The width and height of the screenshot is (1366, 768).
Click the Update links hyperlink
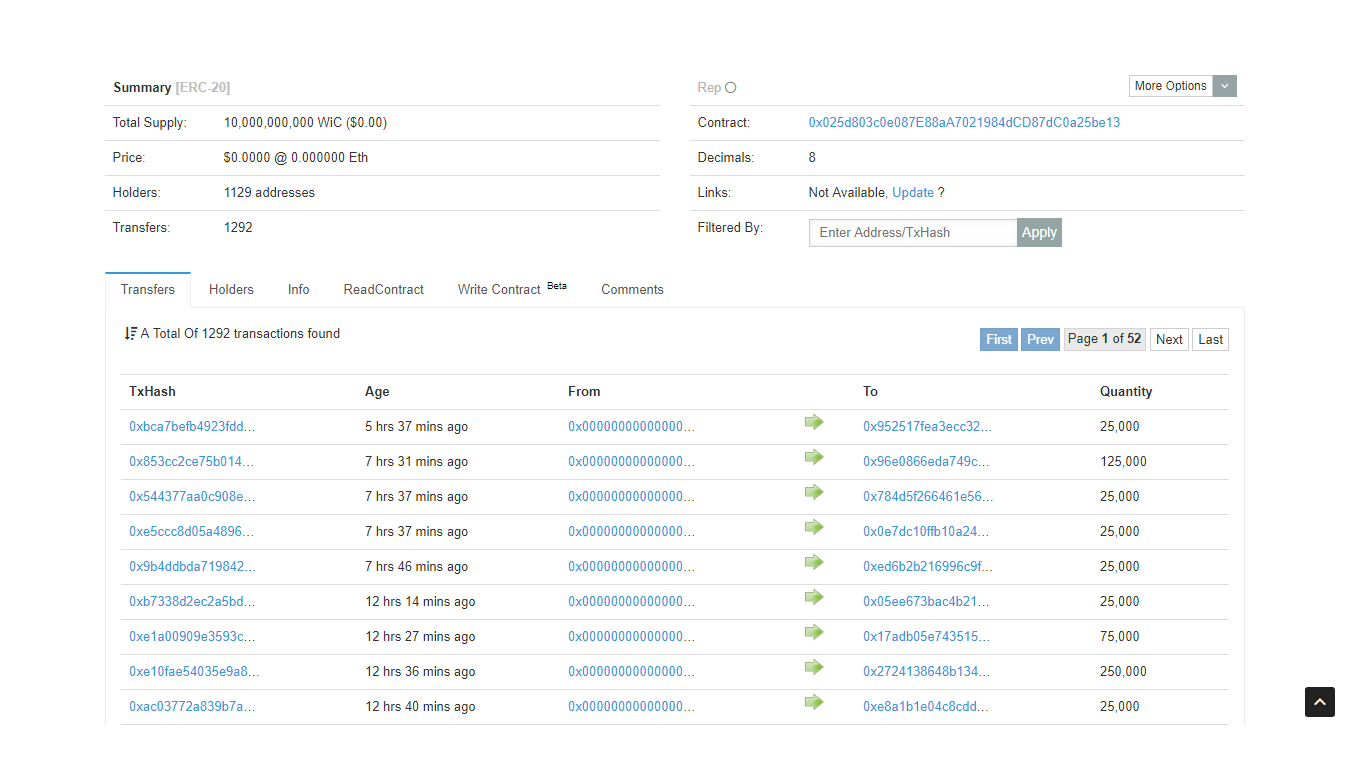click(x=913, y=193)
